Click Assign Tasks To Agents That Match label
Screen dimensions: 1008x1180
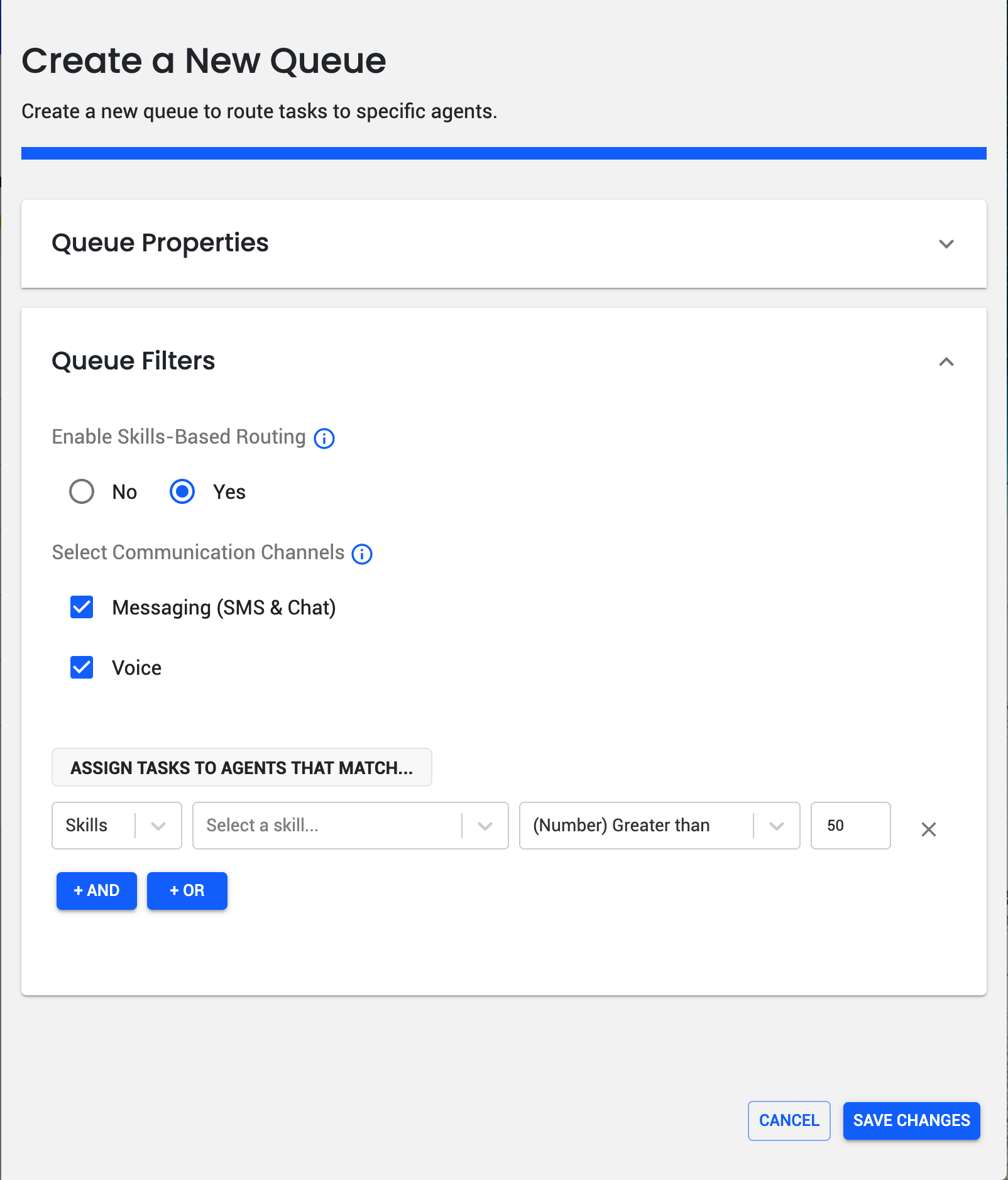pyautogui.click(x=242, y=767)
